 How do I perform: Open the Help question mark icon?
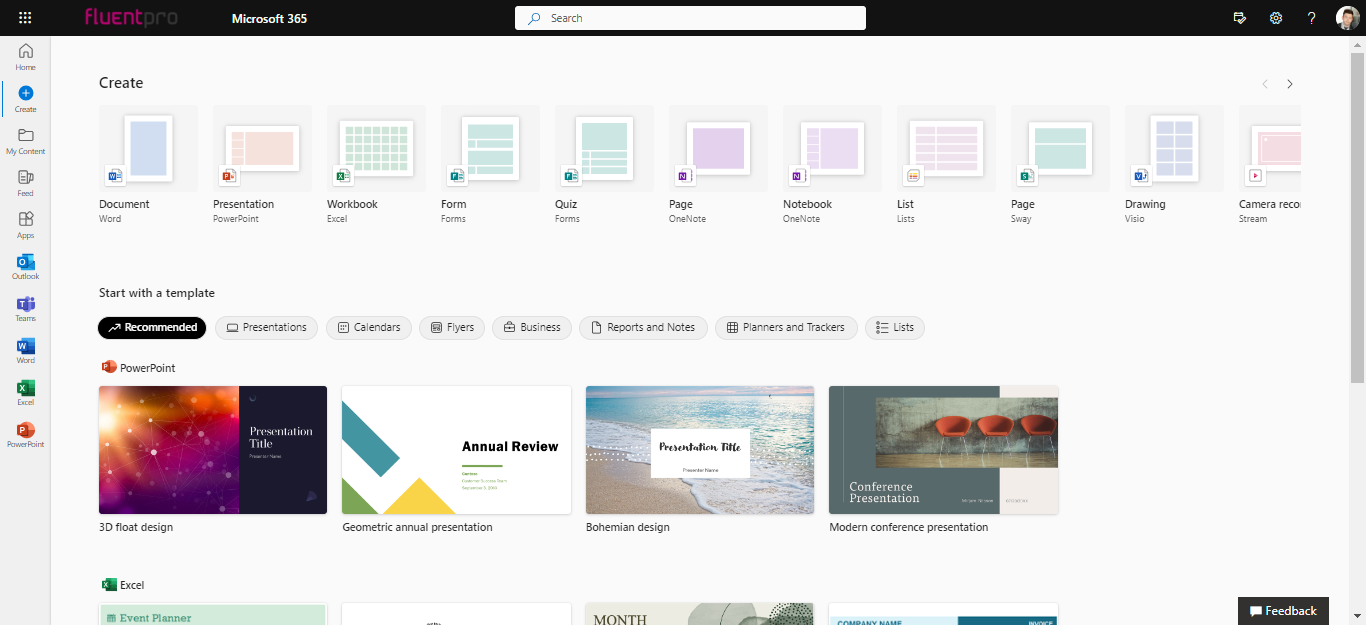1312,18
